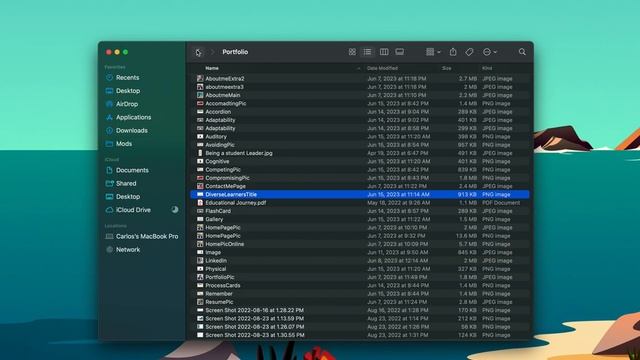Go back with the back arrow button
The height and width of the screenshot is (360, 640).
[198, 52]
